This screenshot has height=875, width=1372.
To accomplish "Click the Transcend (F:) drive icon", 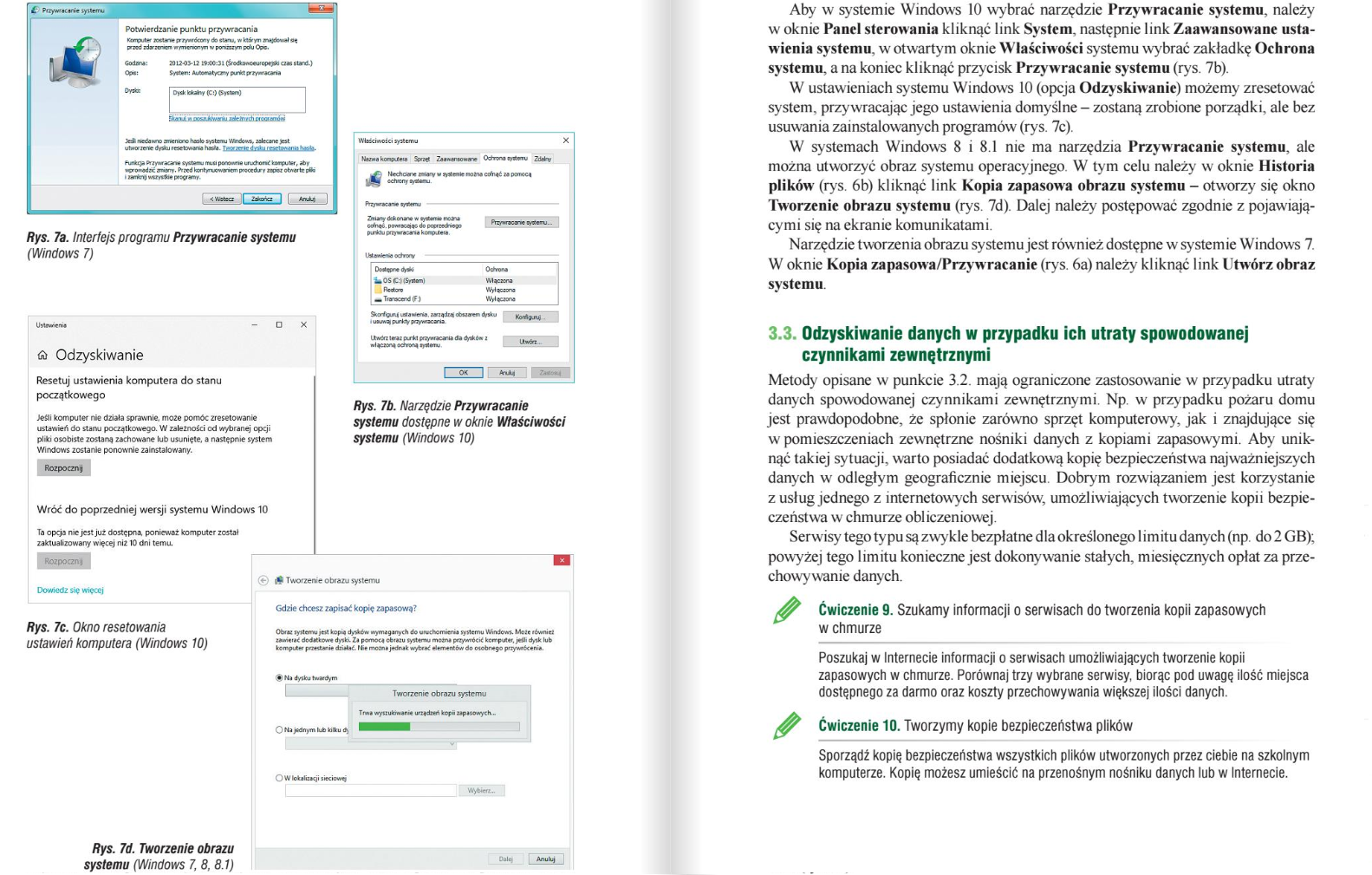I will 378,298.
